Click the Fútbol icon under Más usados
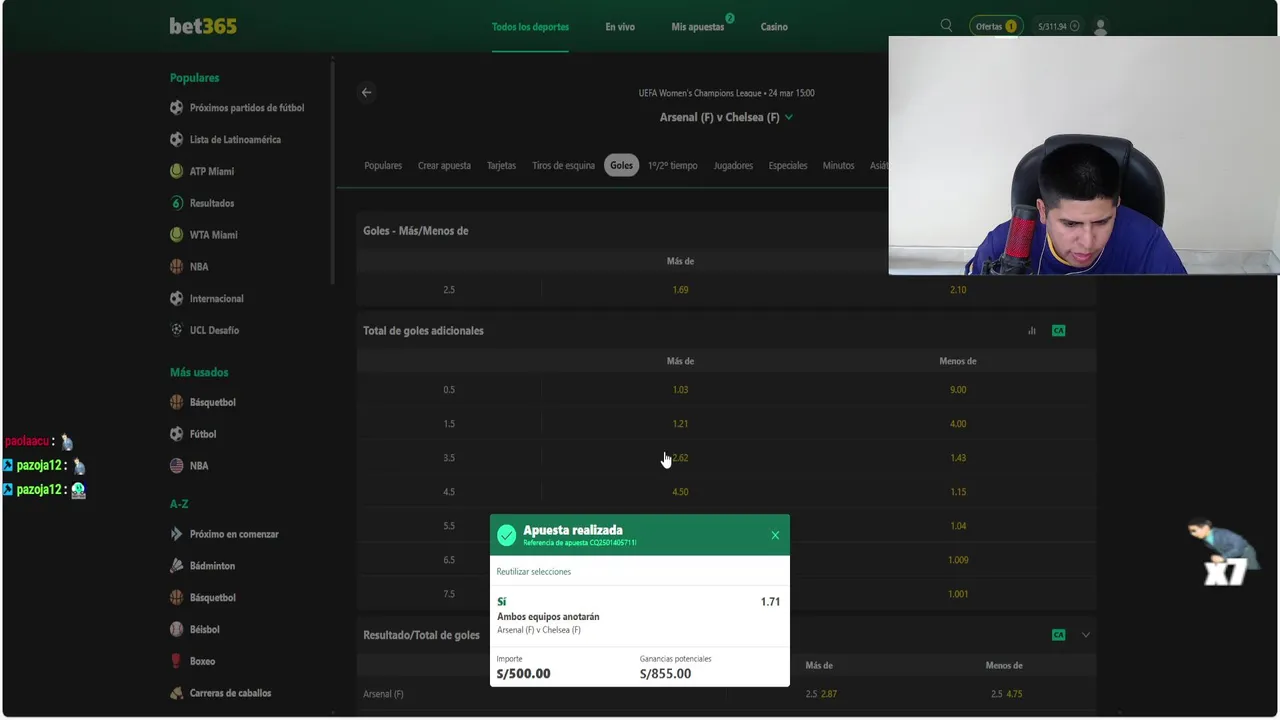This screenshot has height=720, width=1280. (x=177, y=434)
